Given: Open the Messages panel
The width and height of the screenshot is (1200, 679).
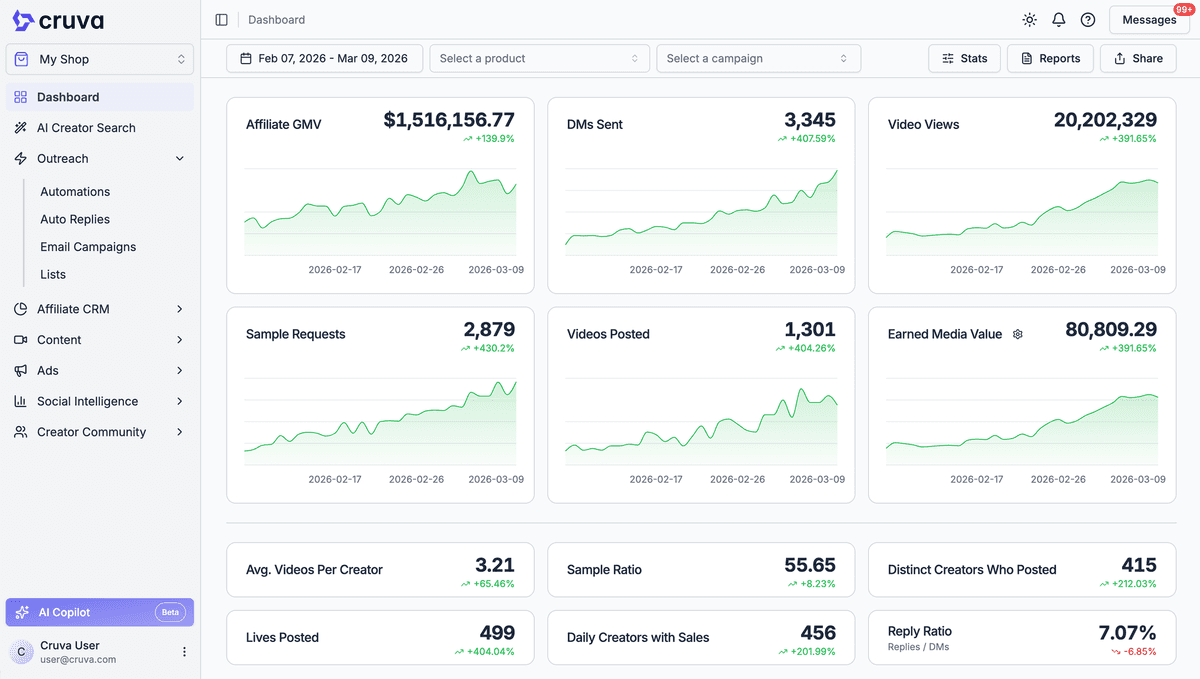Looking at the screenshot, I should tap(1148, 19).
